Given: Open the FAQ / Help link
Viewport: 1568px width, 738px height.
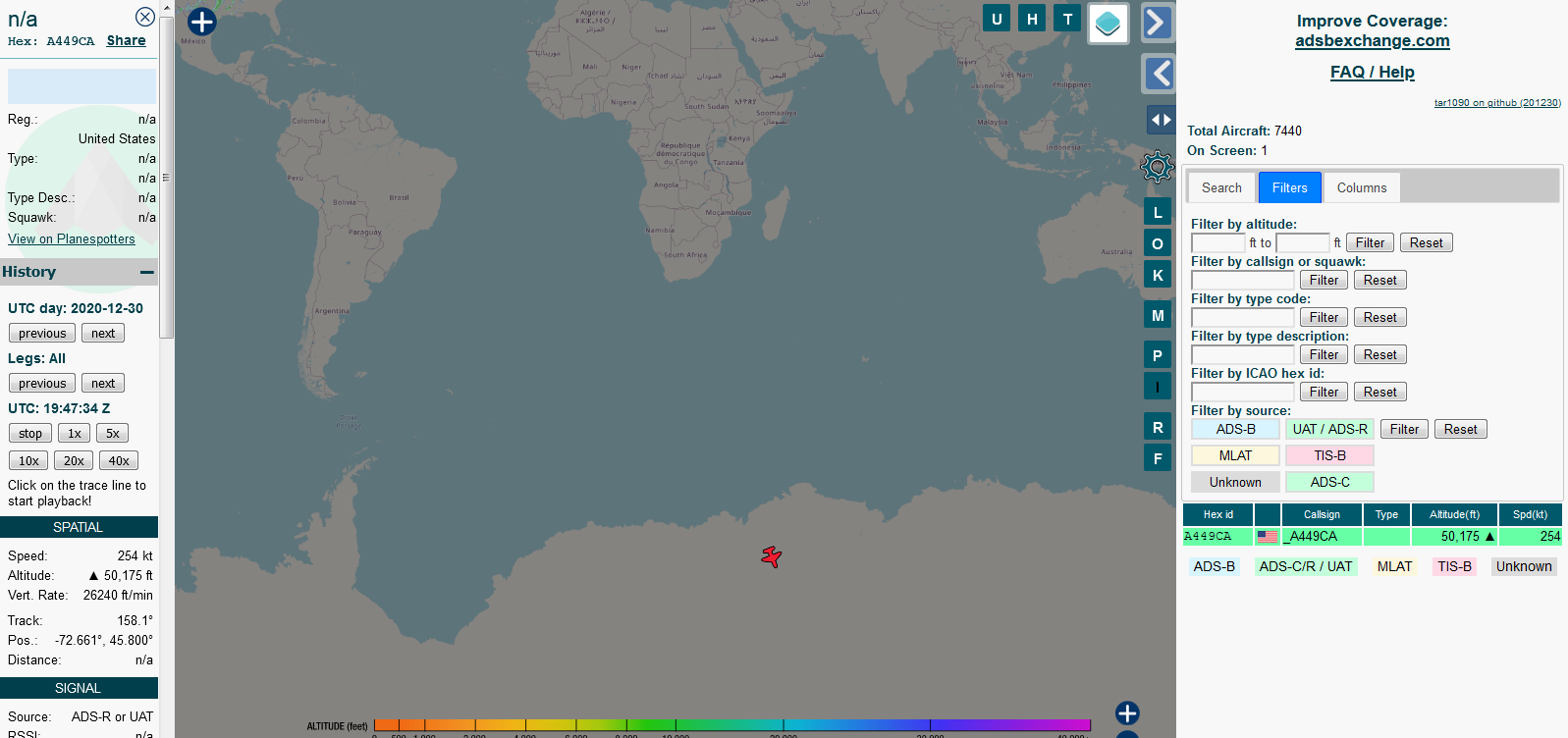Looking at the screenshot, I should tap(1372, 73).
